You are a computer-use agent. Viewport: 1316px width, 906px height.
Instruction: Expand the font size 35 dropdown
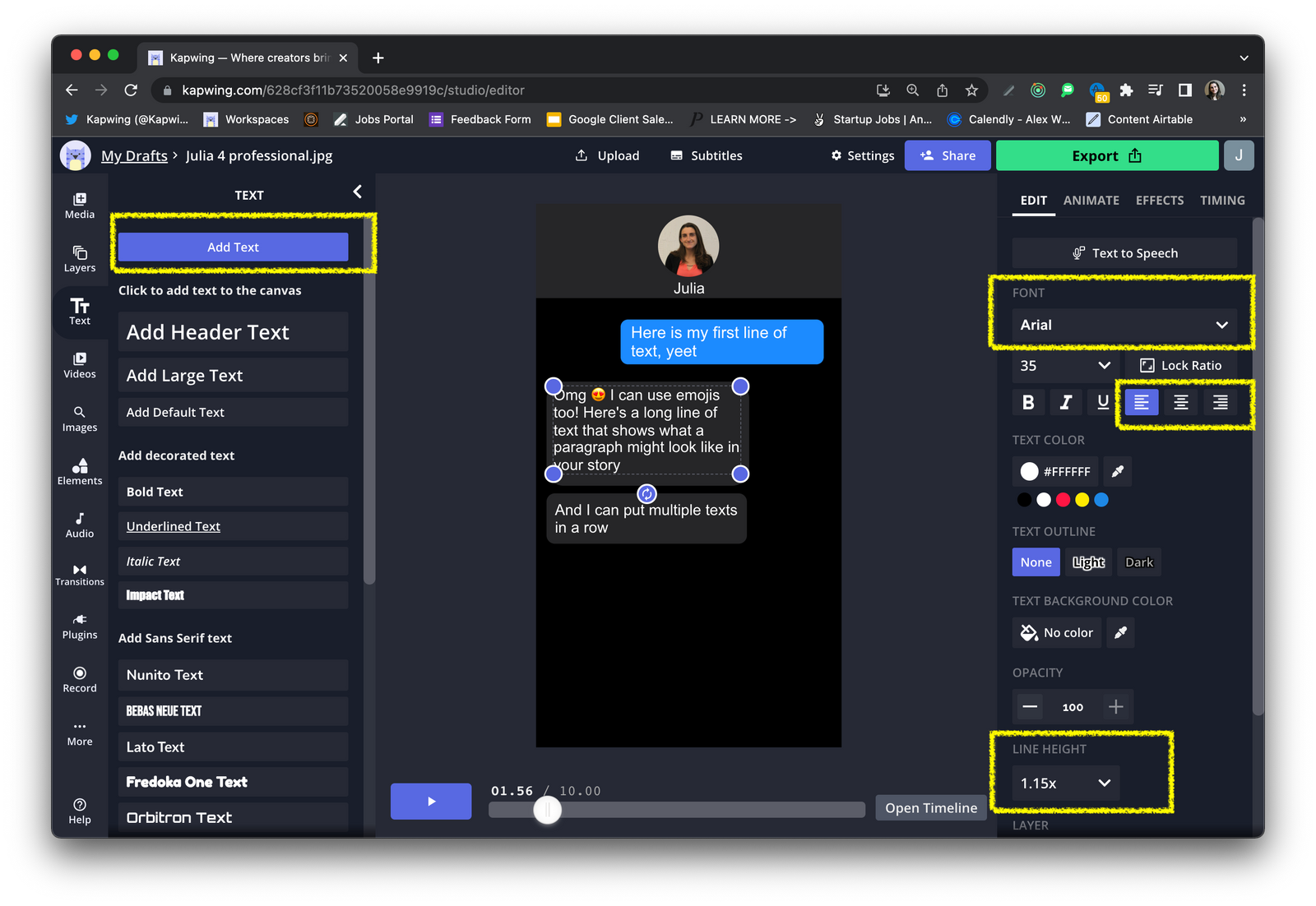(x=1064, y=365)
